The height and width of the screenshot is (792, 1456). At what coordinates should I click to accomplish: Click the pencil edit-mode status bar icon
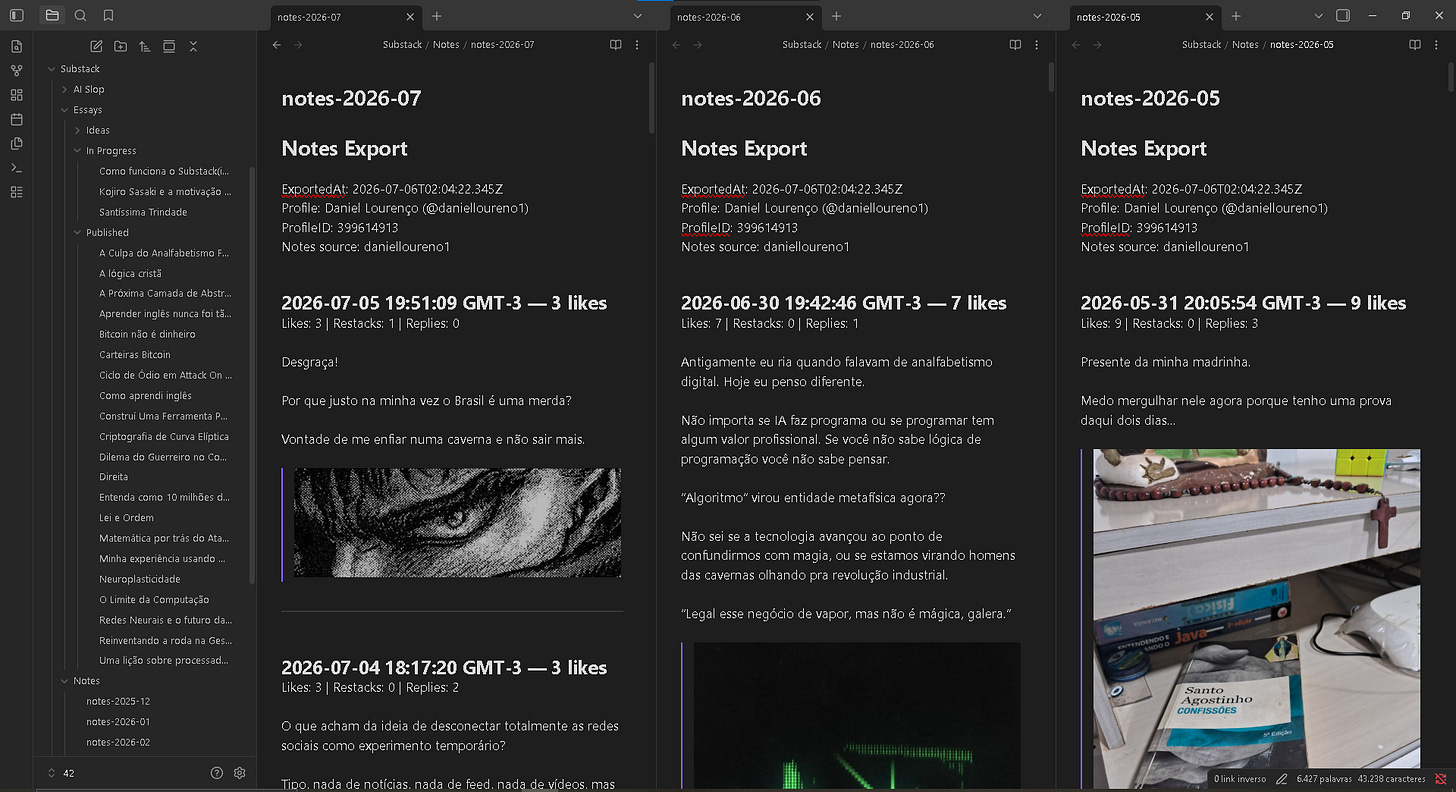pyautogui.click(x=1281, y=778)
